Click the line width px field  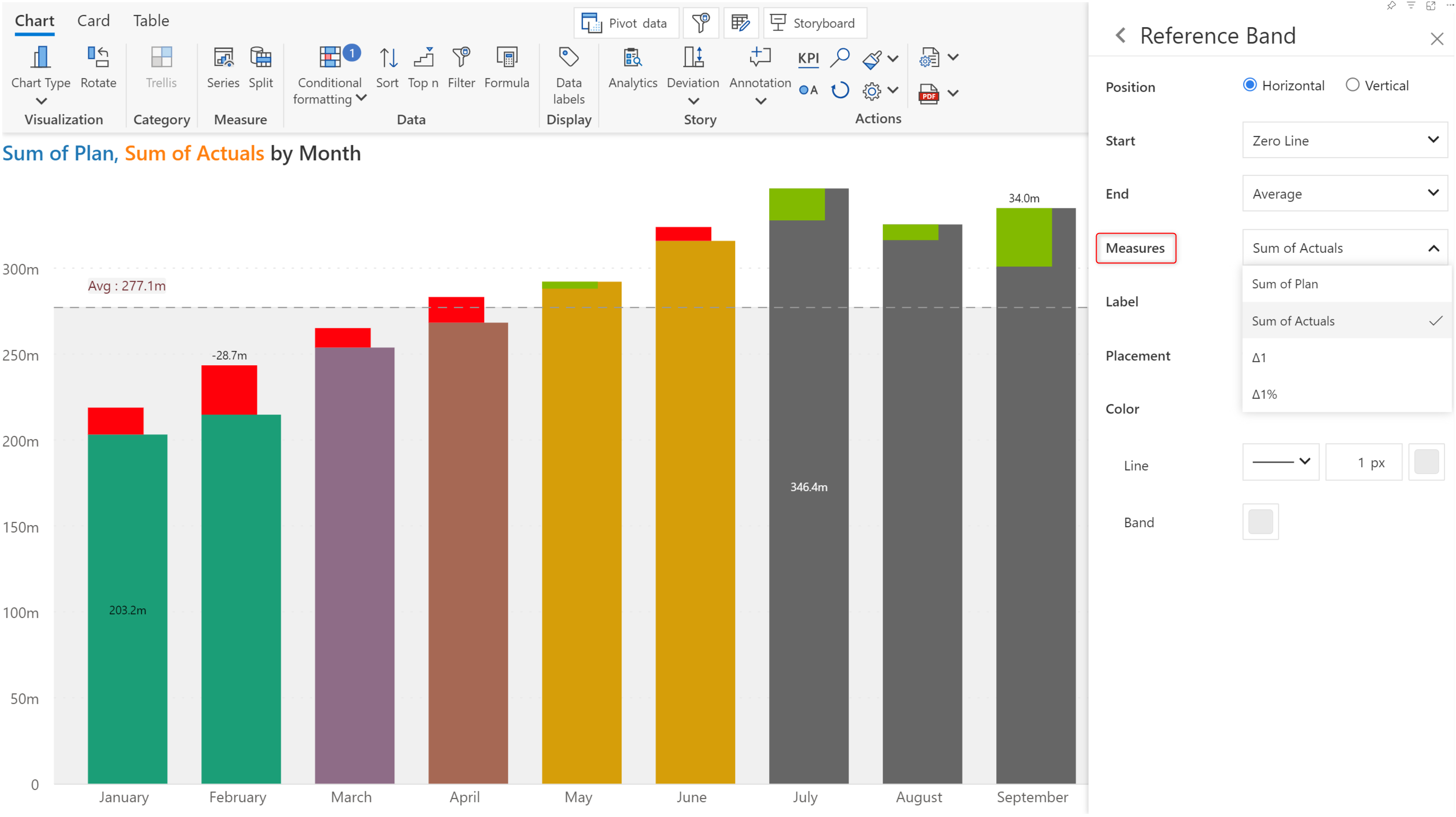(x=1363, y=462)
